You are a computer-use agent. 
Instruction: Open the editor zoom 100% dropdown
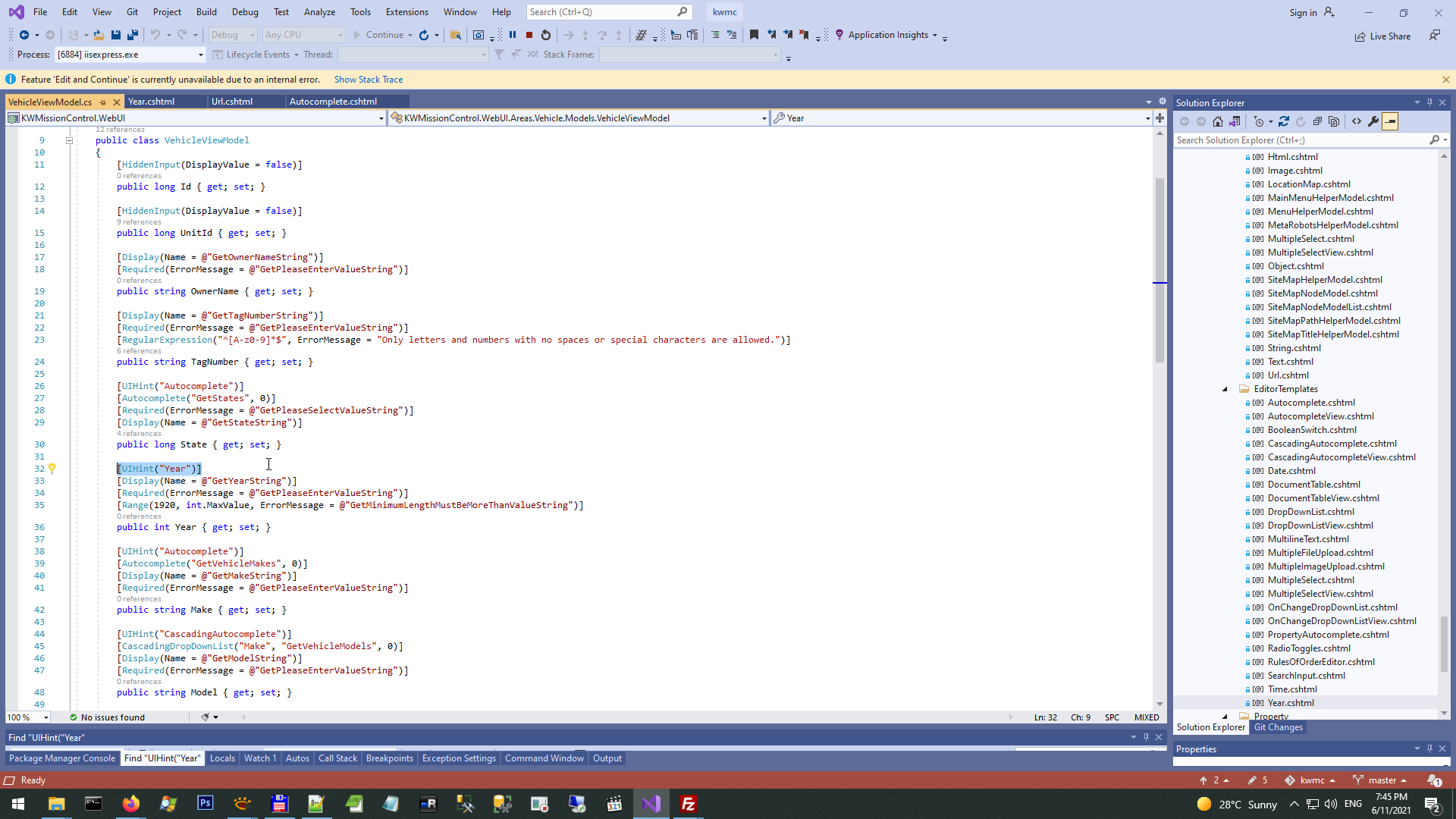point(46,717)
